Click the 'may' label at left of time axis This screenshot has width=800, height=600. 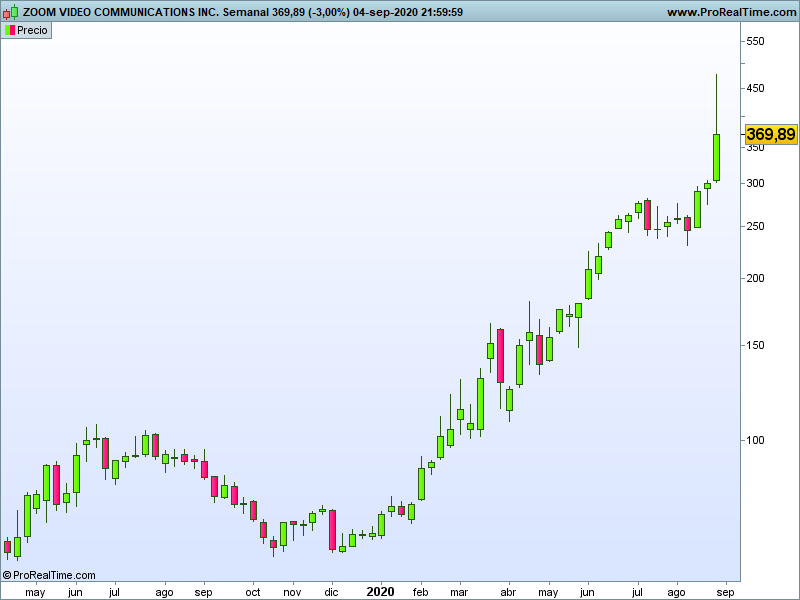[x=35, y=592]
